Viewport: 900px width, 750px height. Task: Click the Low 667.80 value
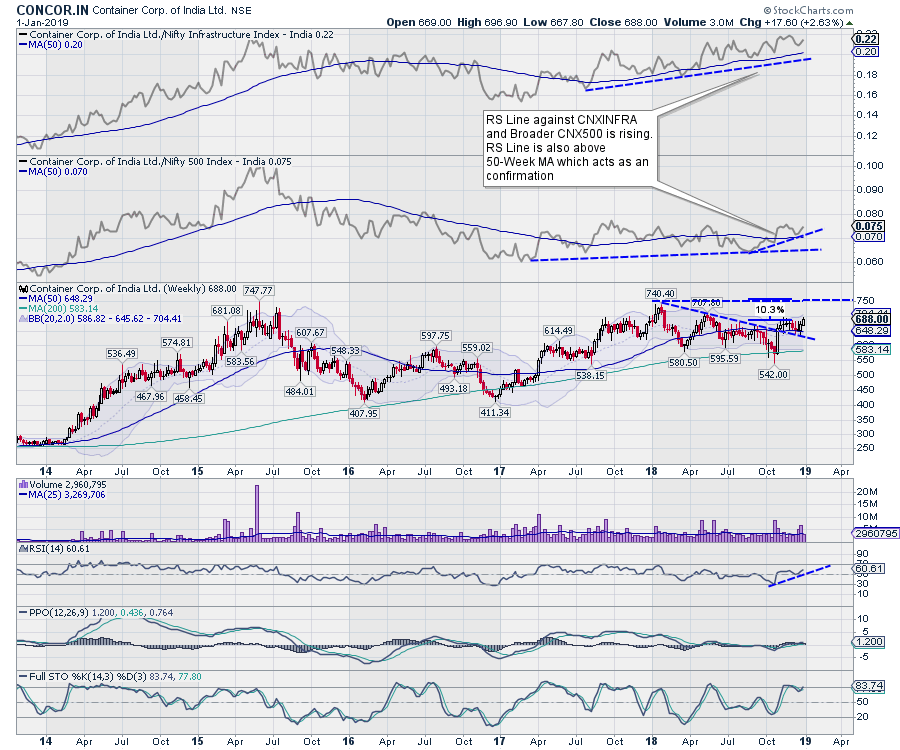553,22
